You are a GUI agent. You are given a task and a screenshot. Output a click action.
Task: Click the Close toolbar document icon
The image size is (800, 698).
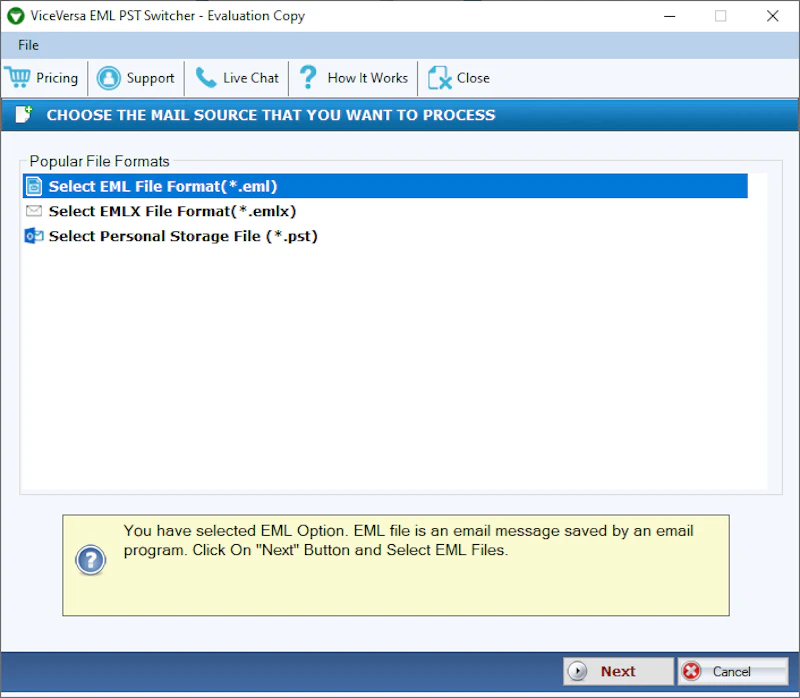tap(439, 78)
